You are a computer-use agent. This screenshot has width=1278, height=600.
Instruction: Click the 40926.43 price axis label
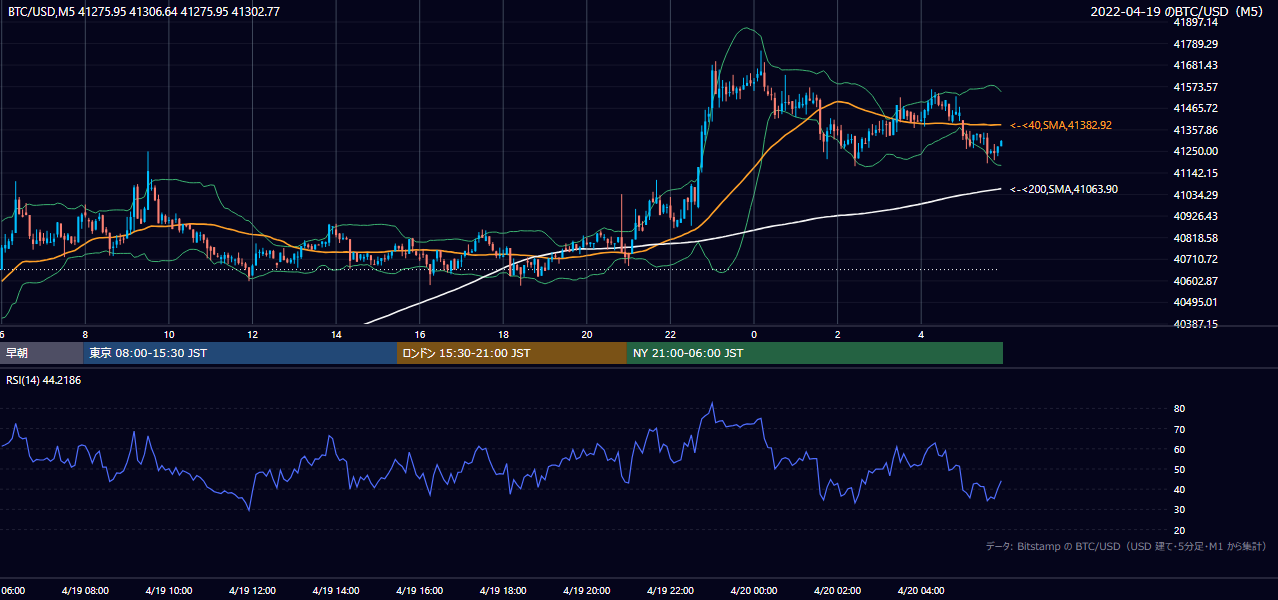pos(1196,216)
